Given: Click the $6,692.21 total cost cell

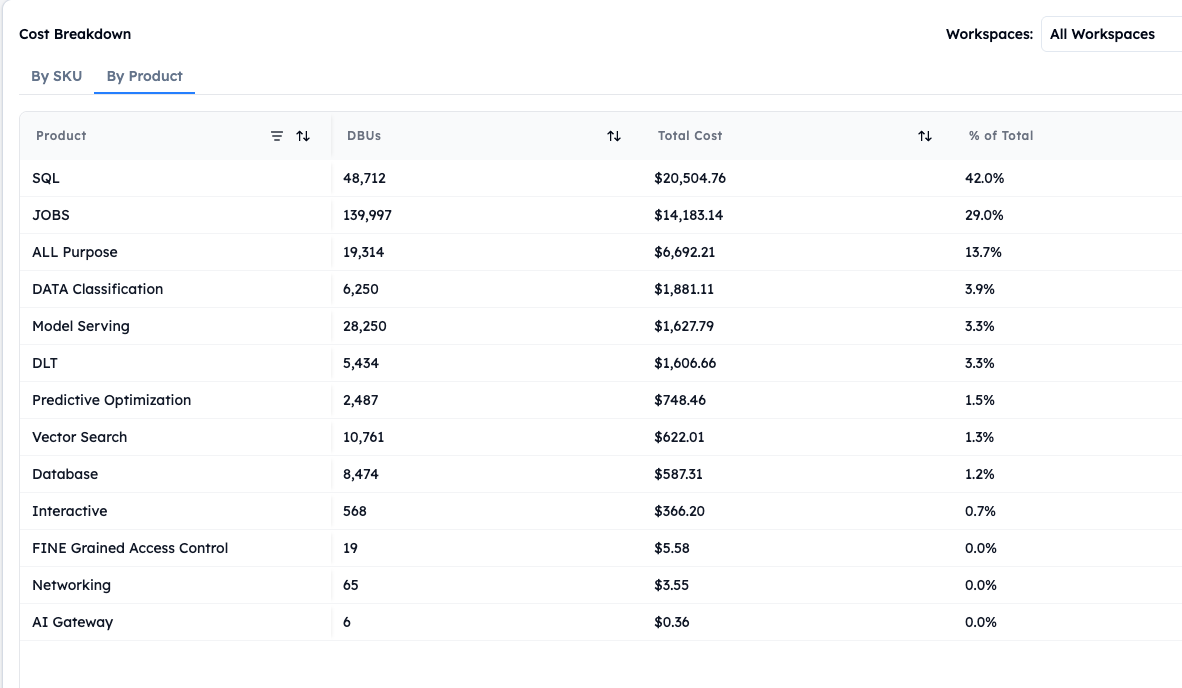Looking at the screenshot, I should [x=684, y=252].
